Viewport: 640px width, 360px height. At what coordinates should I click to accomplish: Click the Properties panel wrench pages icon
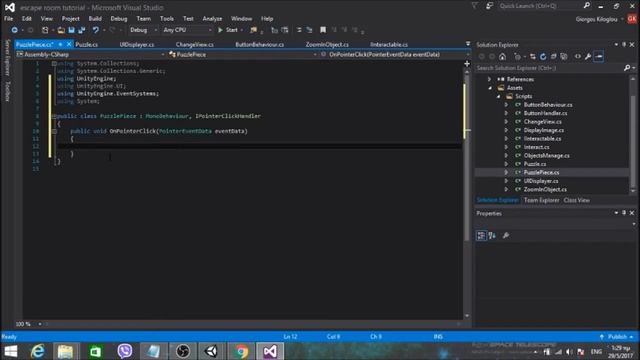tap(506, 235)
